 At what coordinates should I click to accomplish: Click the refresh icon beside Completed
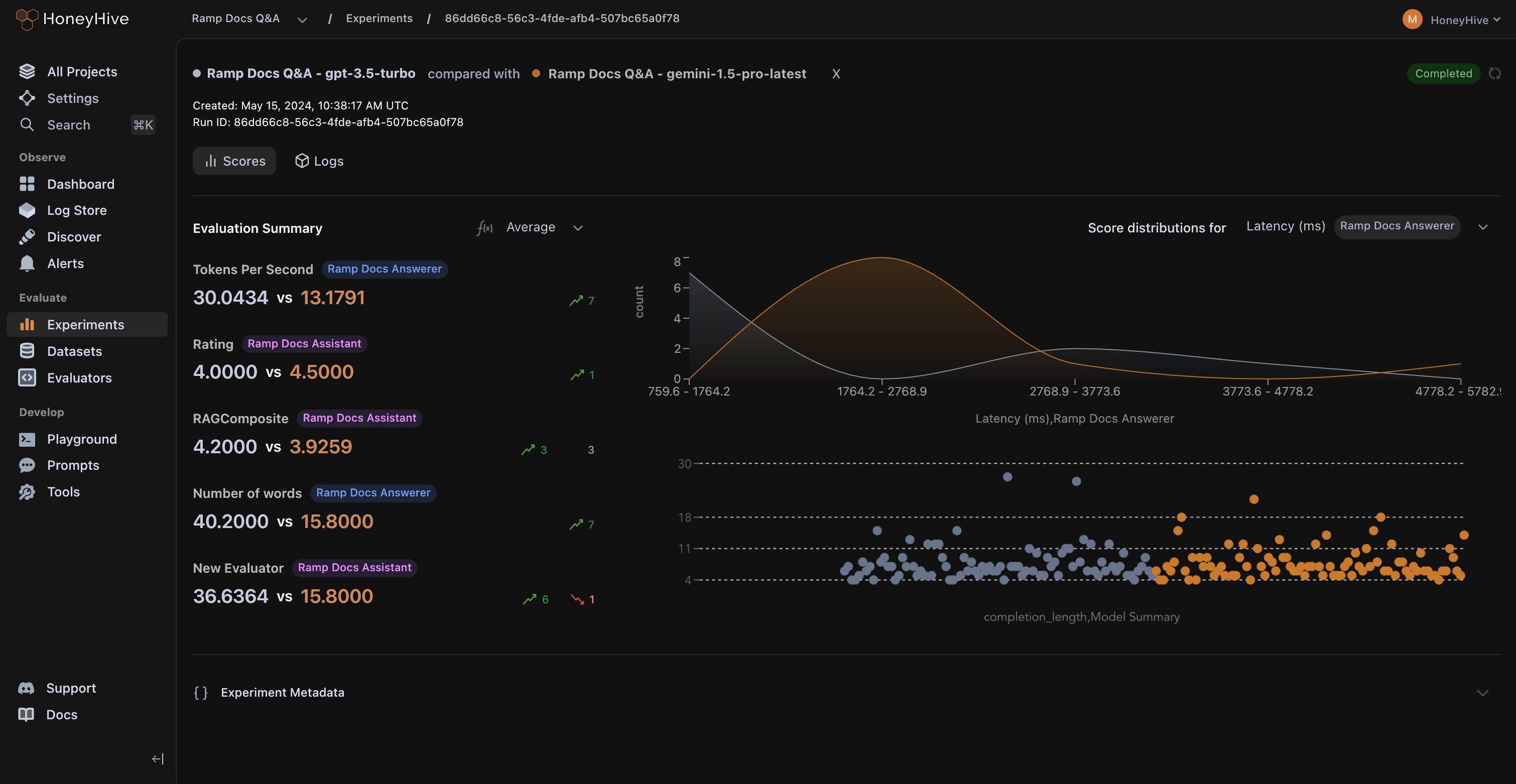[x=1495, y=74]
